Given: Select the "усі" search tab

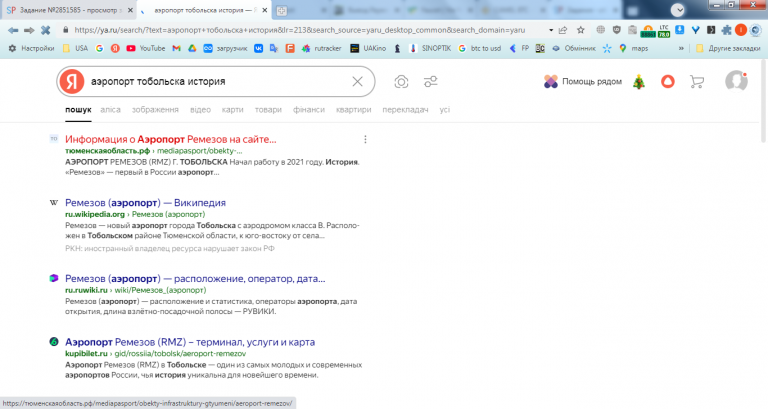Looking at the screenshot, I should [x=444, y=110].
